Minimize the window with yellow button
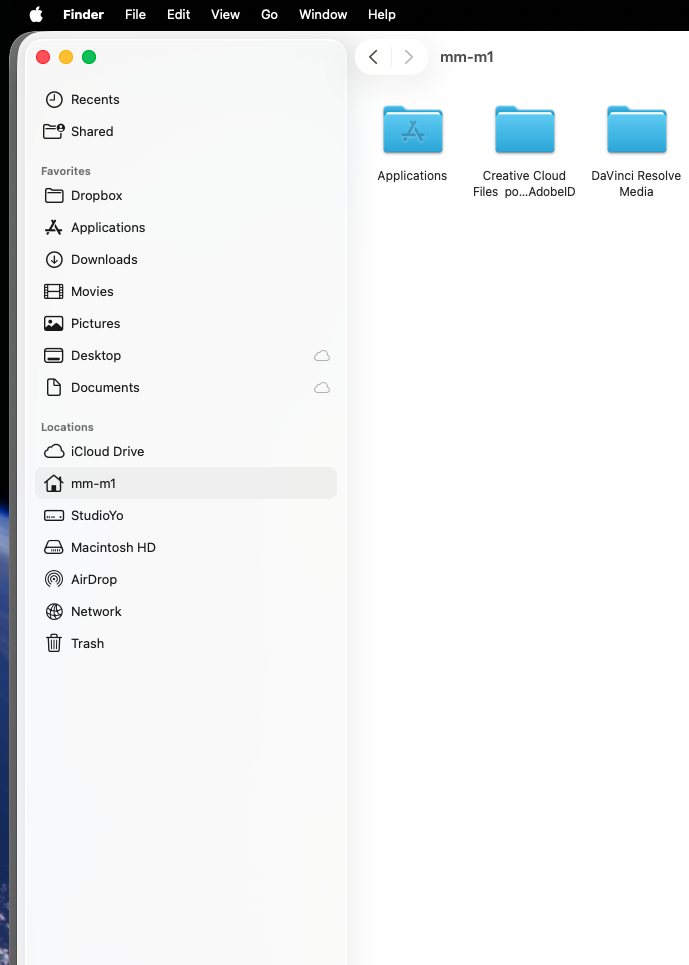This screenshot has height=965, width=689. tap(66, 57)
